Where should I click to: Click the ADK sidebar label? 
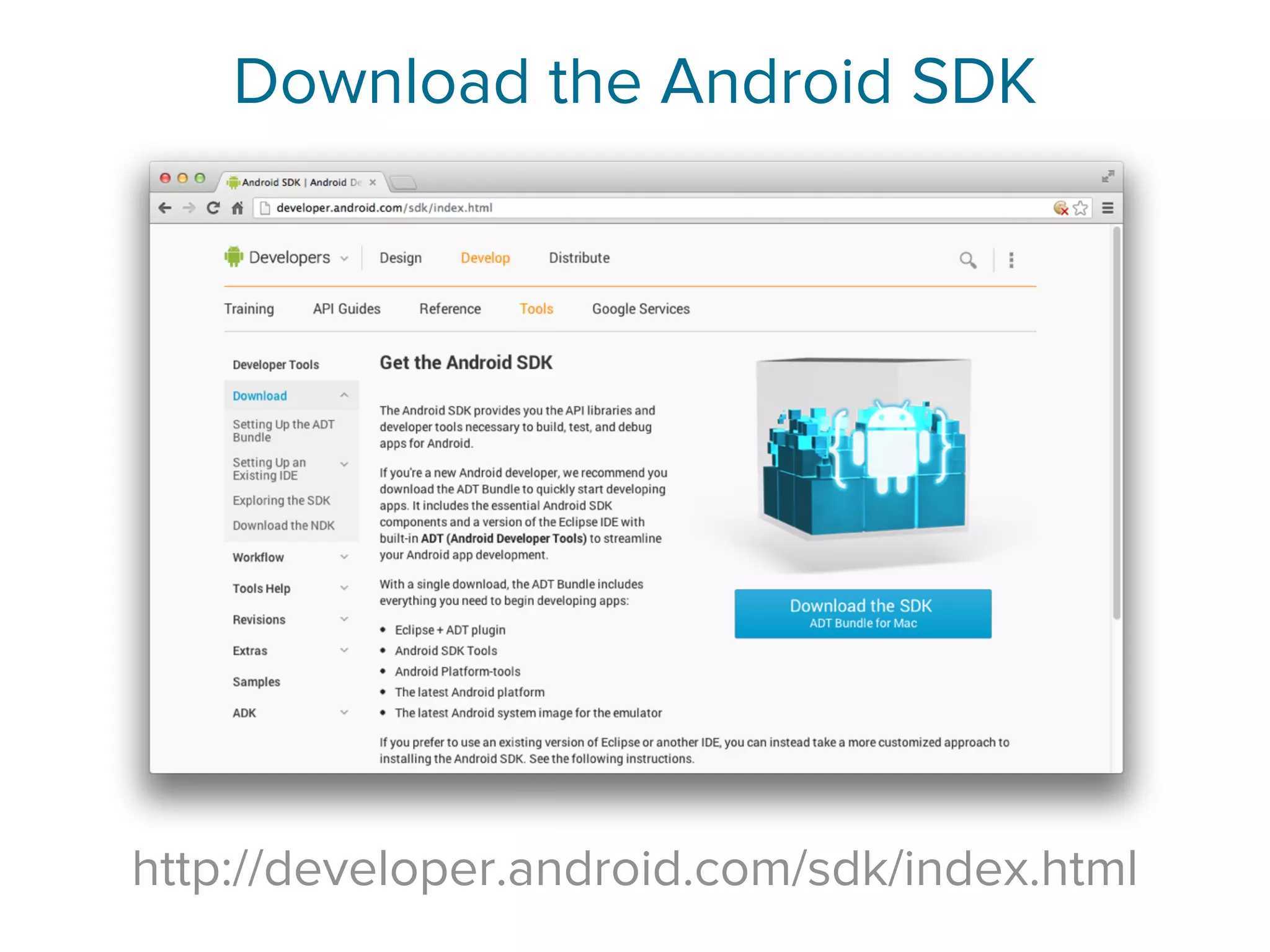(244, 713)
